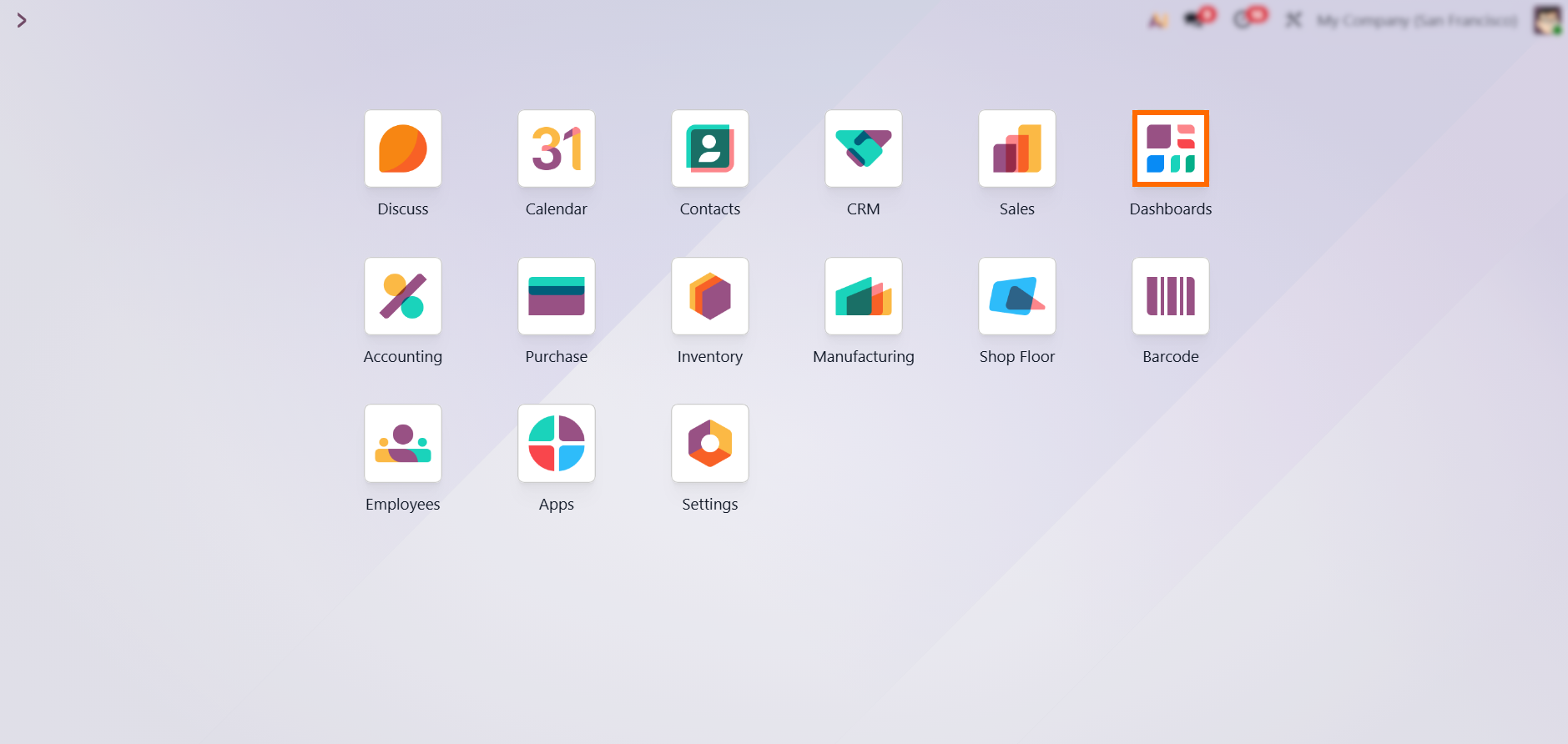Open the Discuss app
Viewport: 1568px width, 744px height.
point(402,149)
